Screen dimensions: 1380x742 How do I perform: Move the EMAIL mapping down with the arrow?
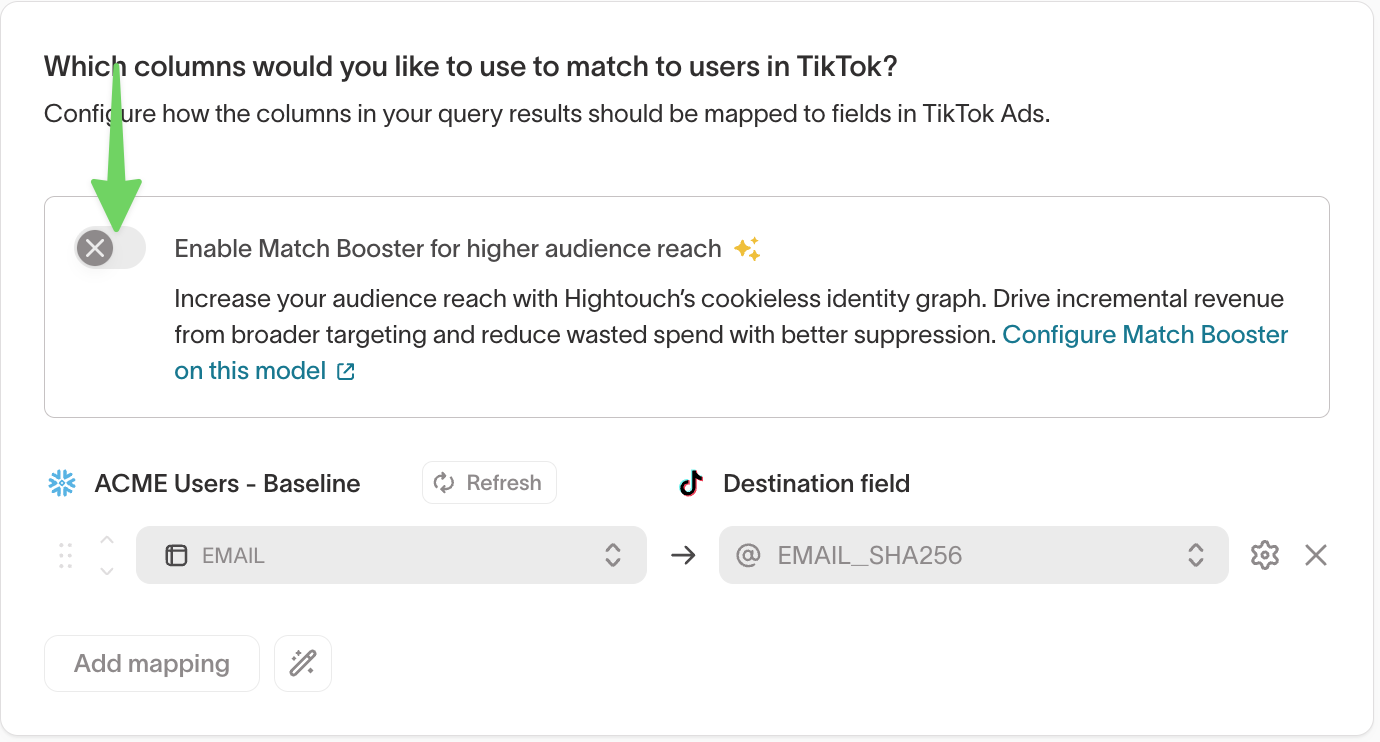click(107, 571)
